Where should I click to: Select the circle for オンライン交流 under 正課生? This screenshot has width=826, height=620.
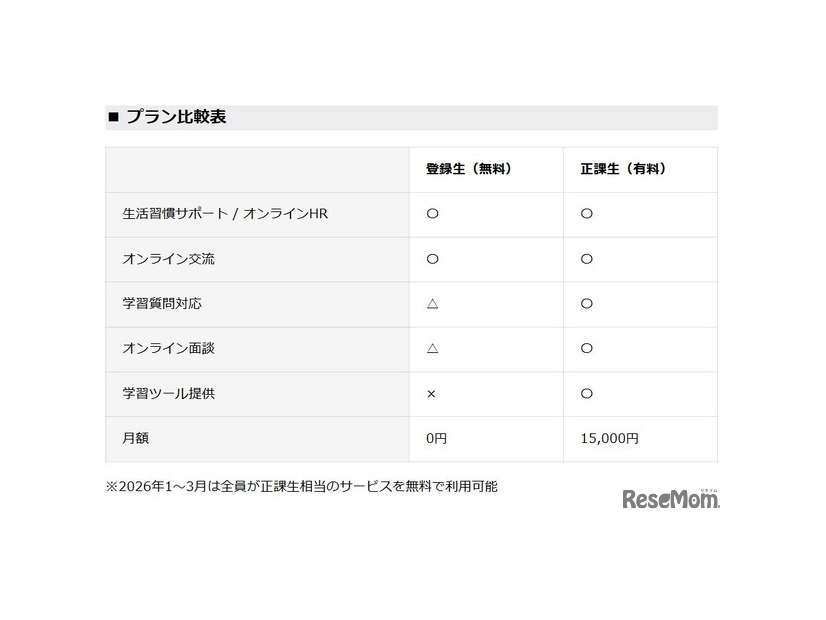pyautogui.click(x=587, y=259)
